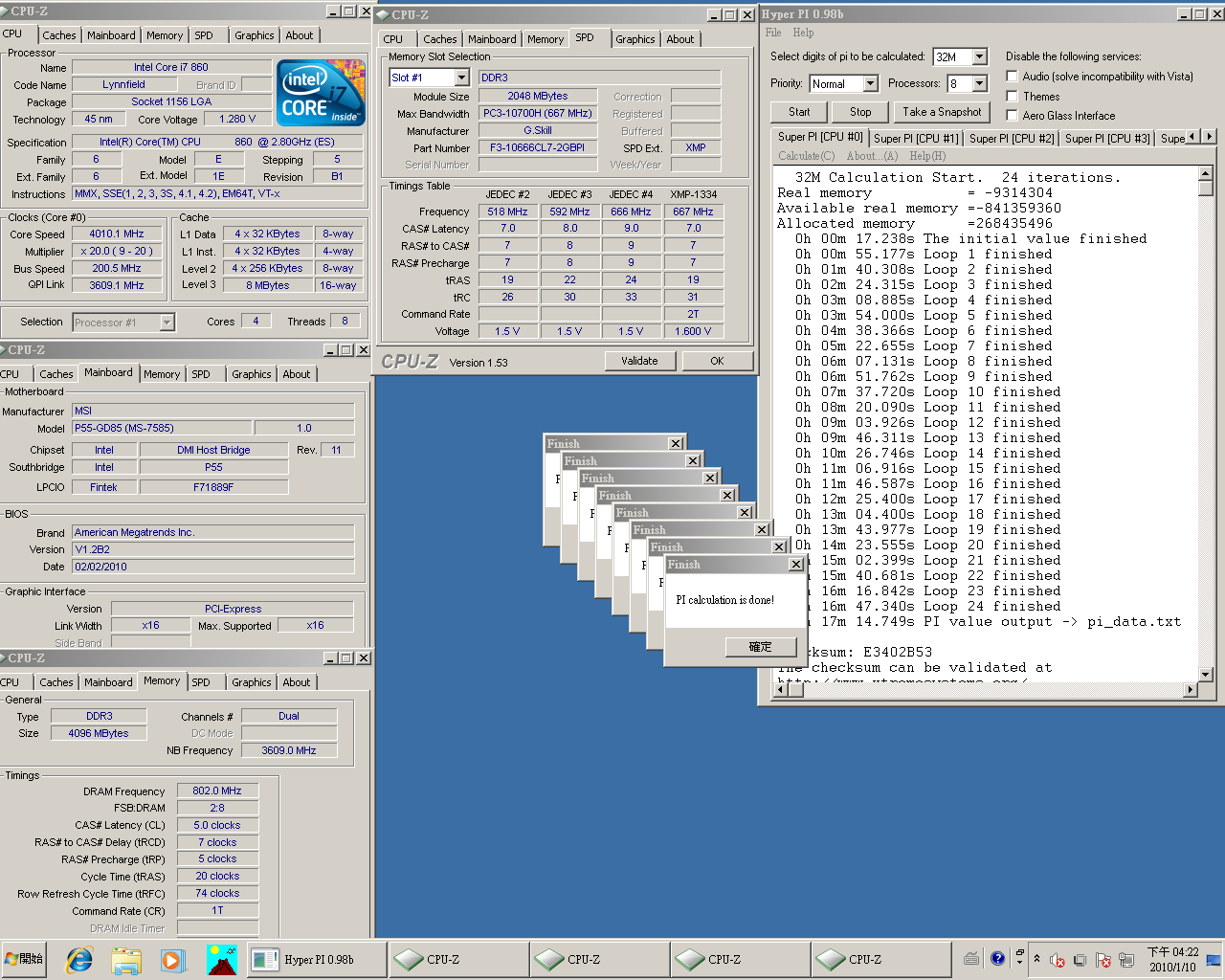Click the P55-GD85 (MS-7585) model field
Image resolution: width=1225 pixels, height=980 pixels.
pyautogui.click(x=162, y=428)
